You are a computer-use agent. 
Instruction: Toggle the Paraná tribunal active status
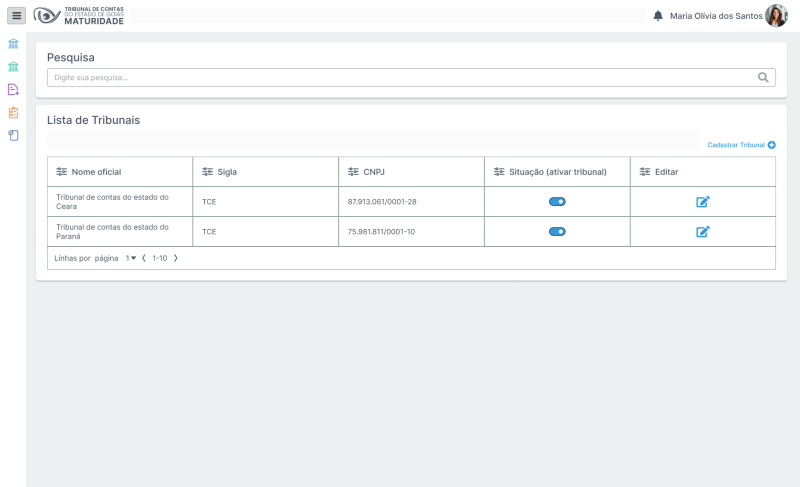pyautogui.click(x=557, y=232)
